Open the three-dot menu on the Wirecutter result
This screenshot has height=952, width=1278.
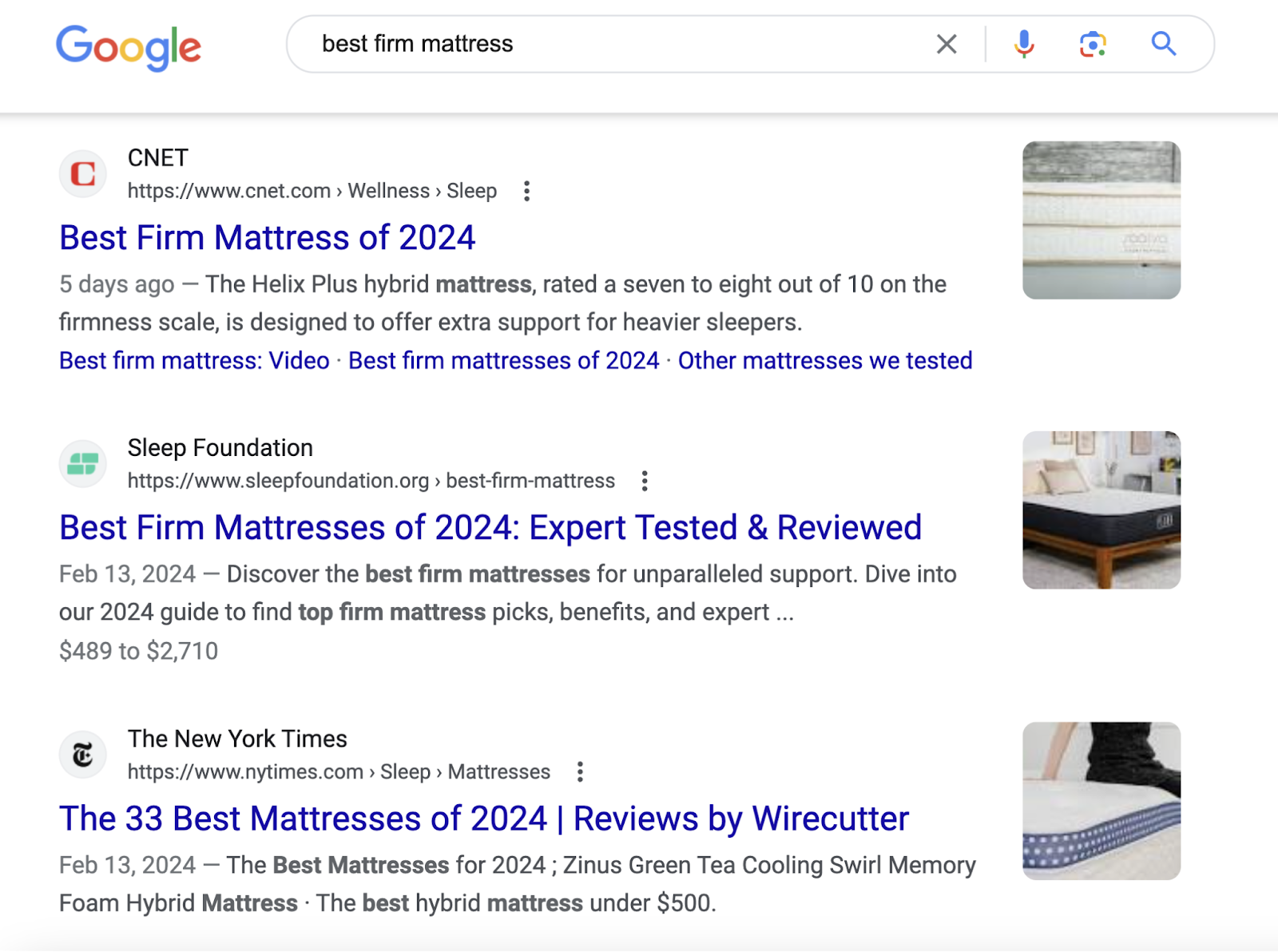coord(579,772)
